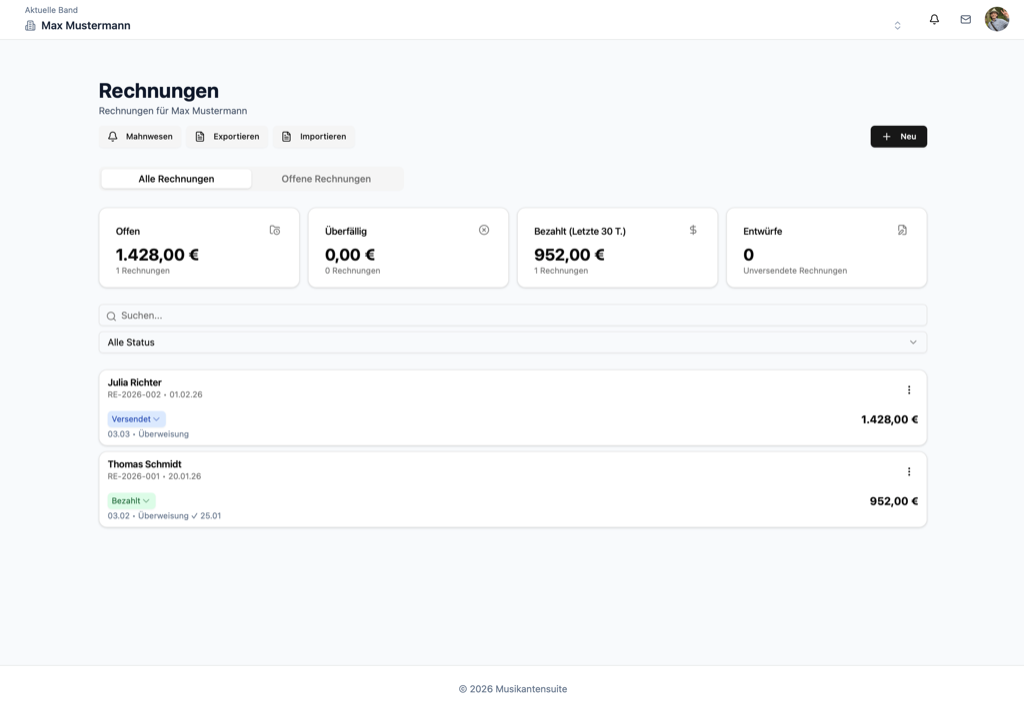Viewport: 1024px width, 709px height.
Task: Click the Importieren button
Action: (x=314, y=136)
